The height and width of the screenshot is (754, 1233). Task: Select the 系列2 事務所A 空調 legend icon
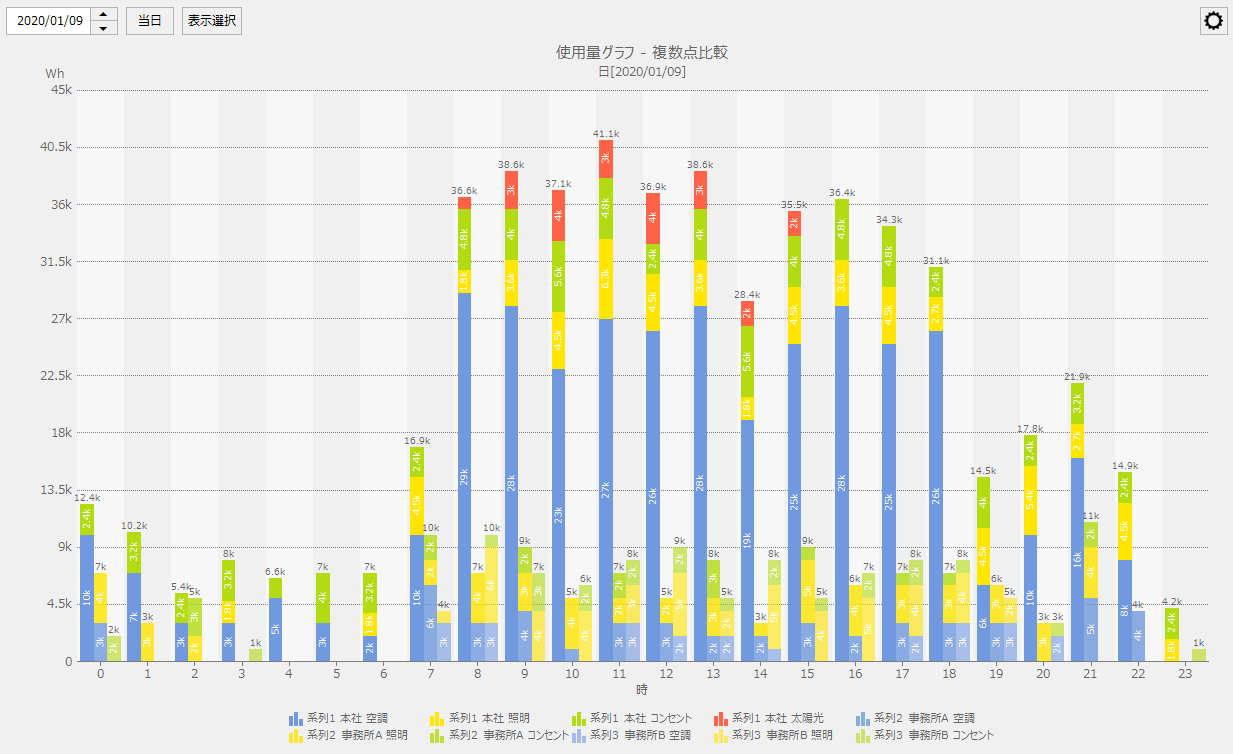[x=864, y=717]
